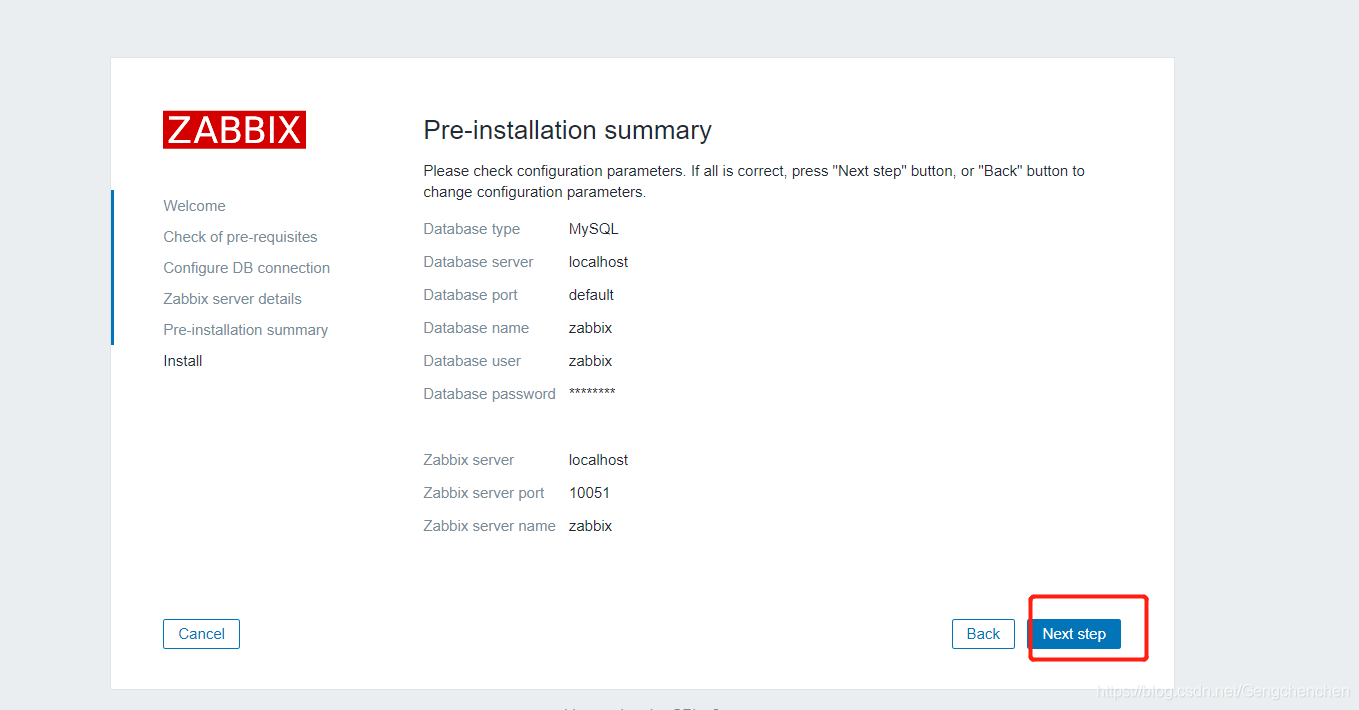The image size is (1359, 710).
Task: Select the Install step in sidebar
Action: (183, 361)
